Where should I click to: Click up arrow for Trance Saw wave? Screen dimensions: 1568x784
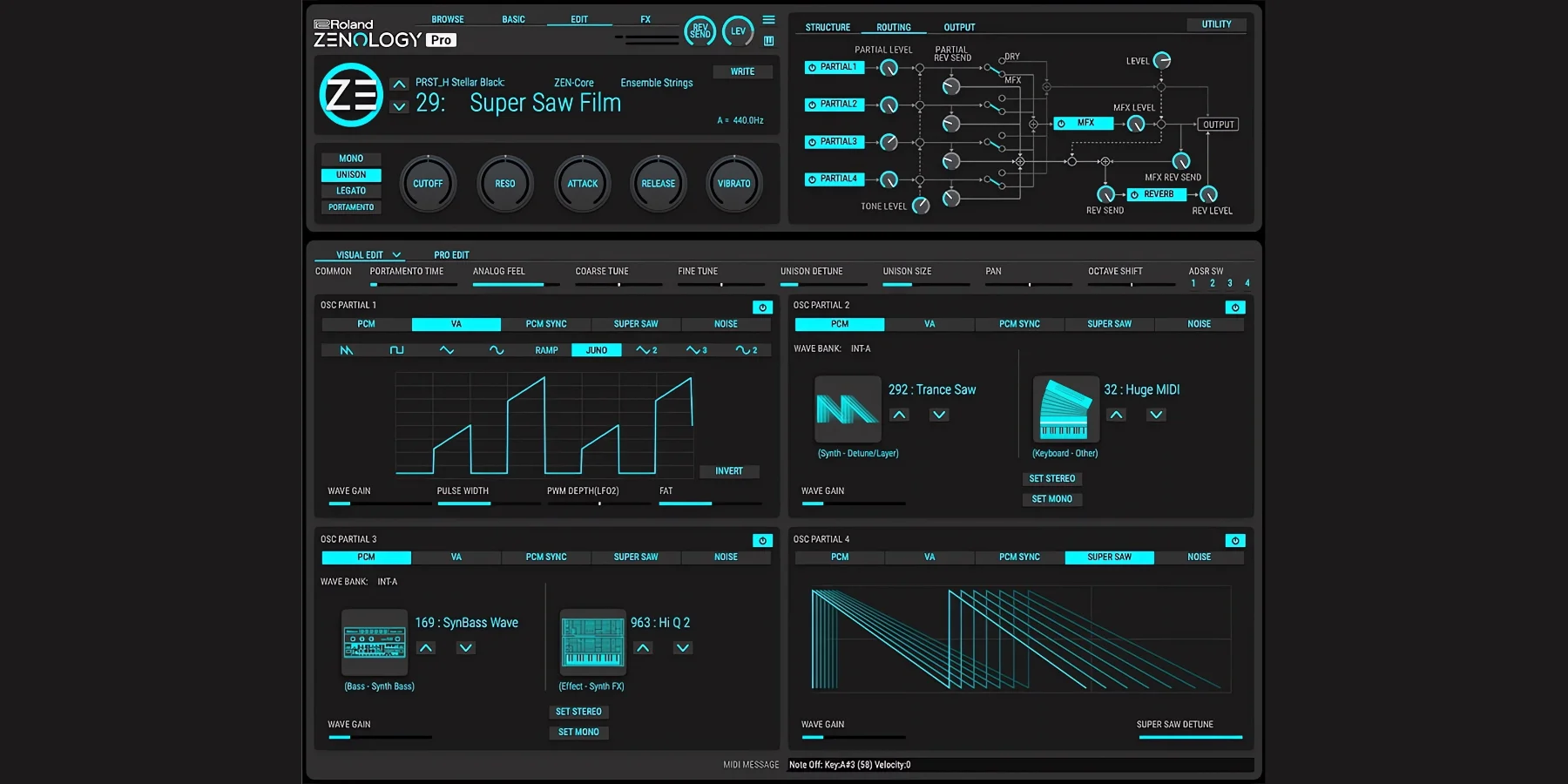click(x=900, y=416)
